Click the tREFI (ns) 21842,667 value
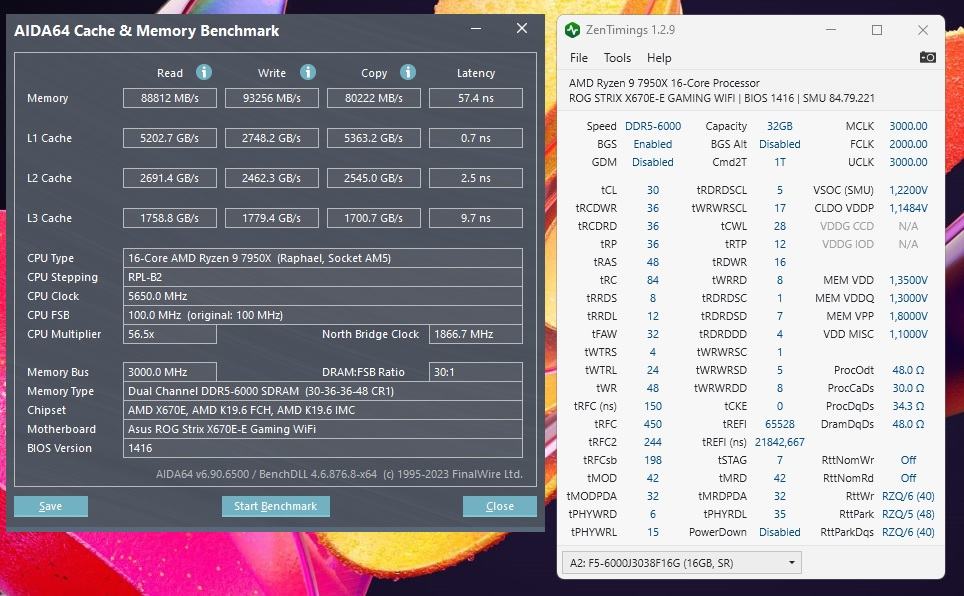This screenshot has height=596, width=964. [780, 442]
